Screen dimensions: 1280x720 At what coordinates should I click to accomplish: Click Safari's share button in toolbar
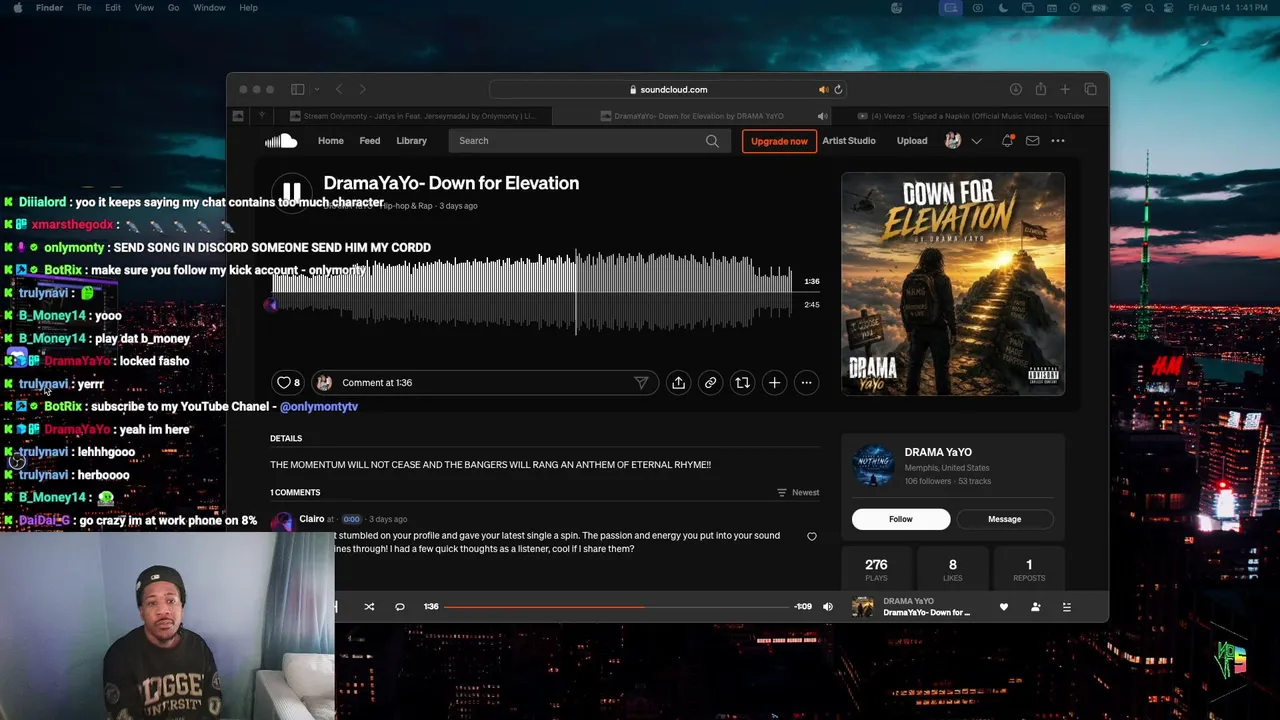pos(1040,90)
